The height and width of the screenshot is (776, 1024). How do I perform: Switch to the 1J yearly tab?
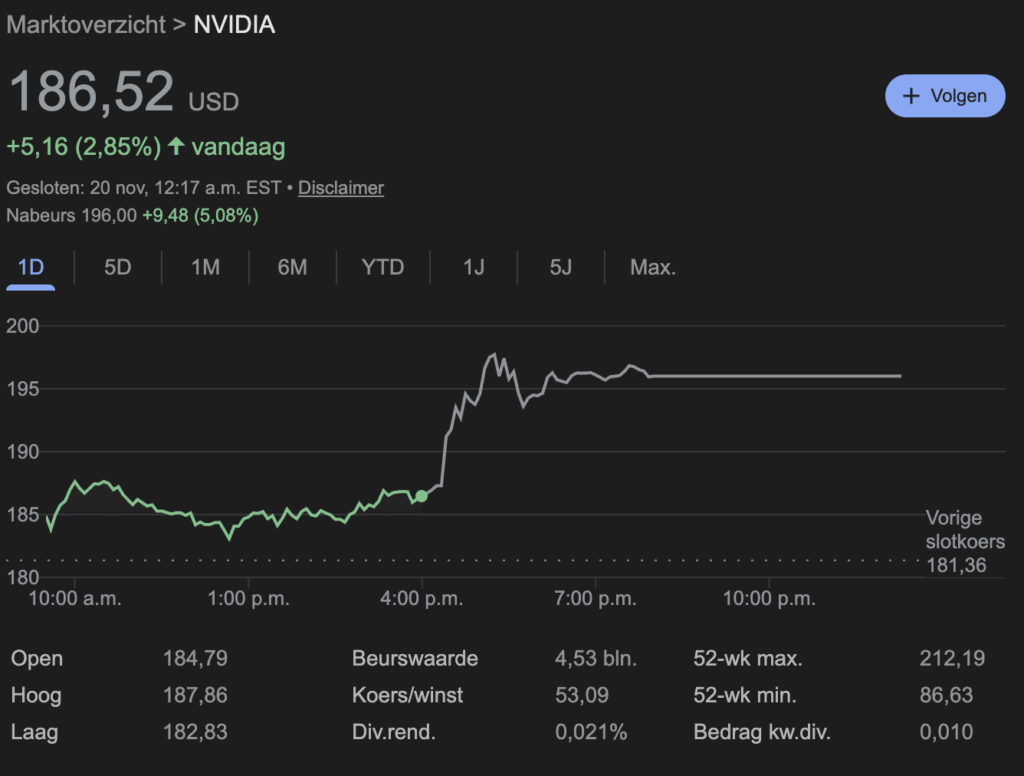coord(473,267)
